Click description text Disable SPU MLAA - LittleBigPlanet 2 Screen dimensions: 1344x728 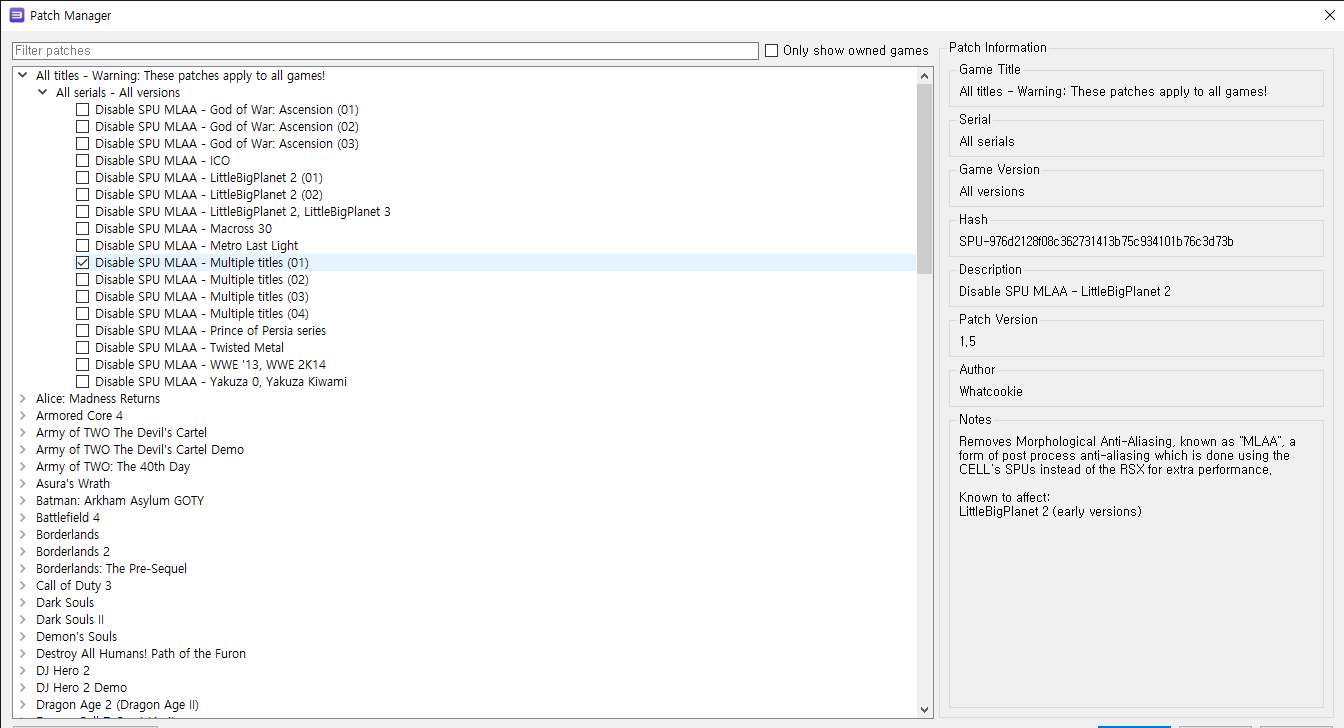[1065, 291]
